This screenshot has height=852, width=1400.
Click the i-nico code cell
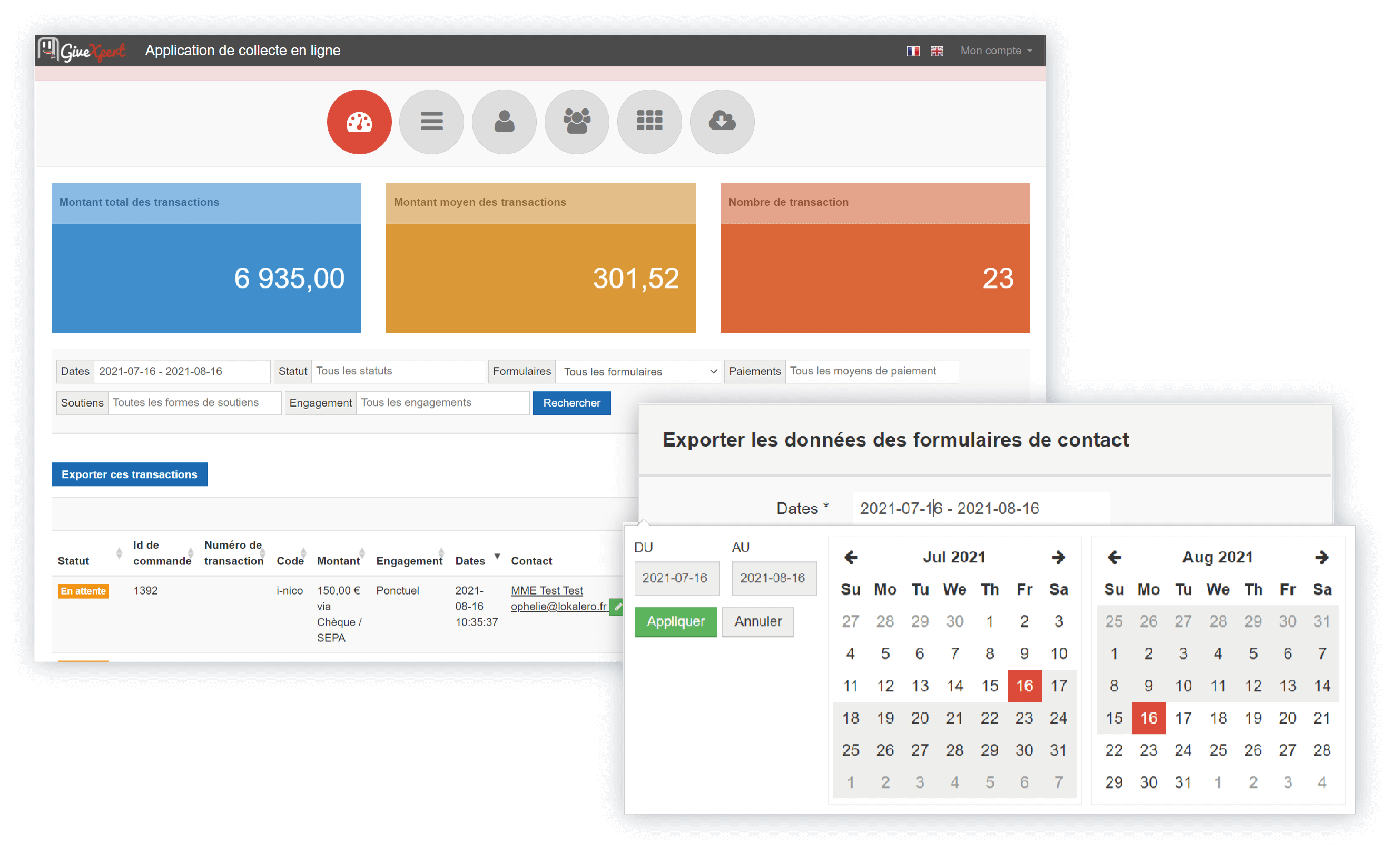coord(290,591)
